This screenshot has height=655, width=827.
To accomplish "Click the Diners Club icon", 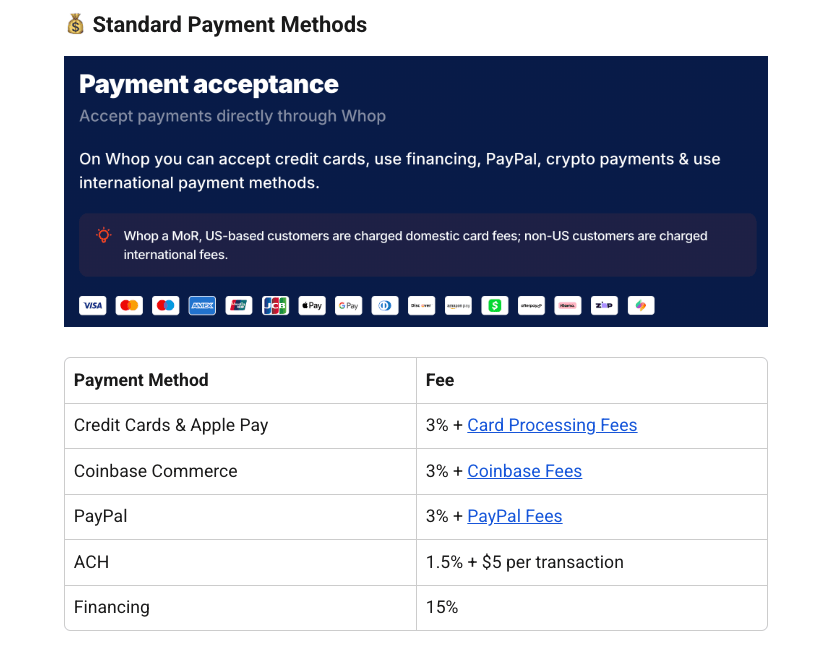I will pyautogui.click(x=385, y=305).
